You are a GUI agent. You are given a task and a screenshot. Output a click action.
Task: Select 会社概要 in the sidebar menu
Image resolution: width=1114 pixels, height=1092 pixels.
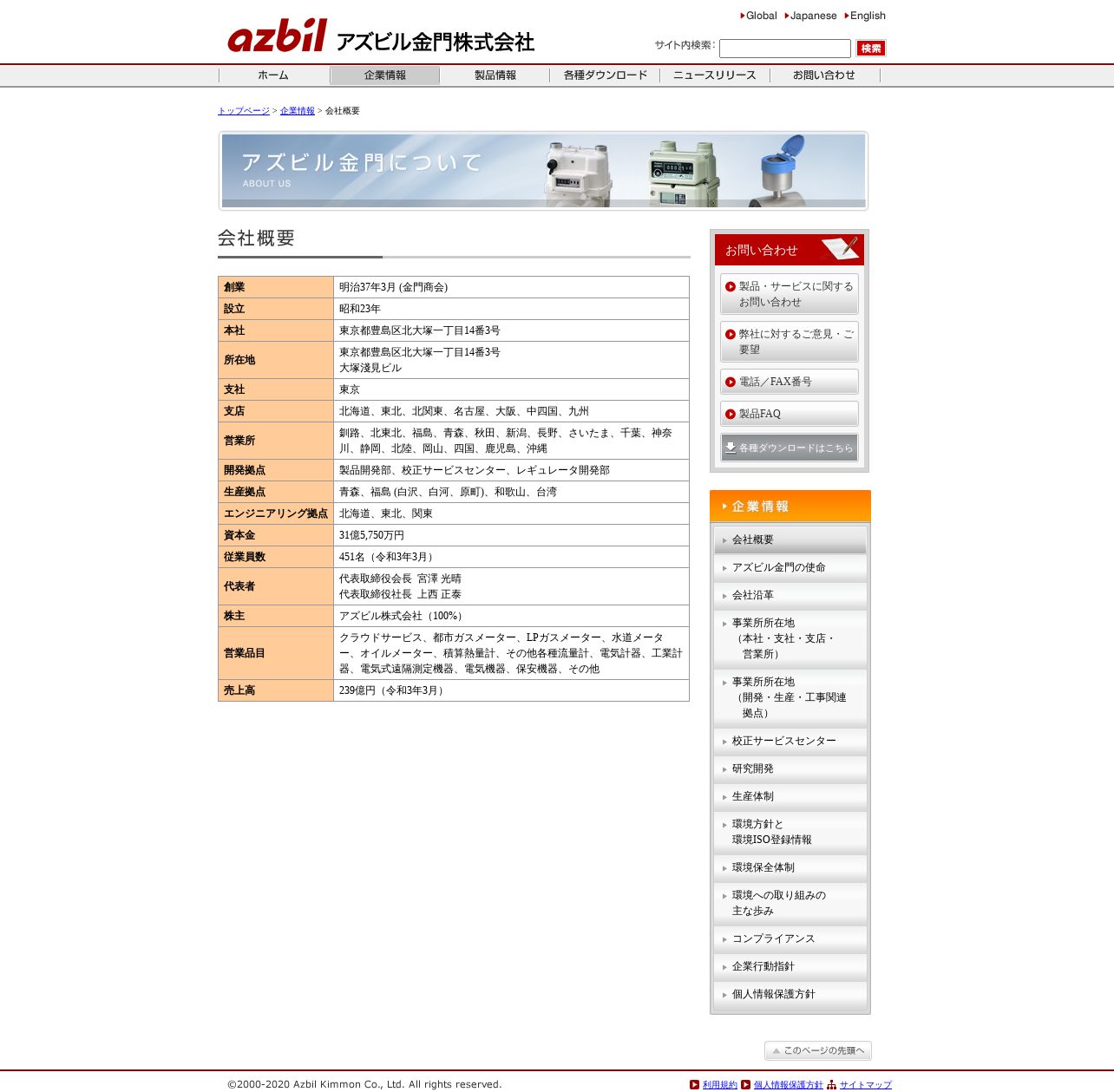point(790,539)
